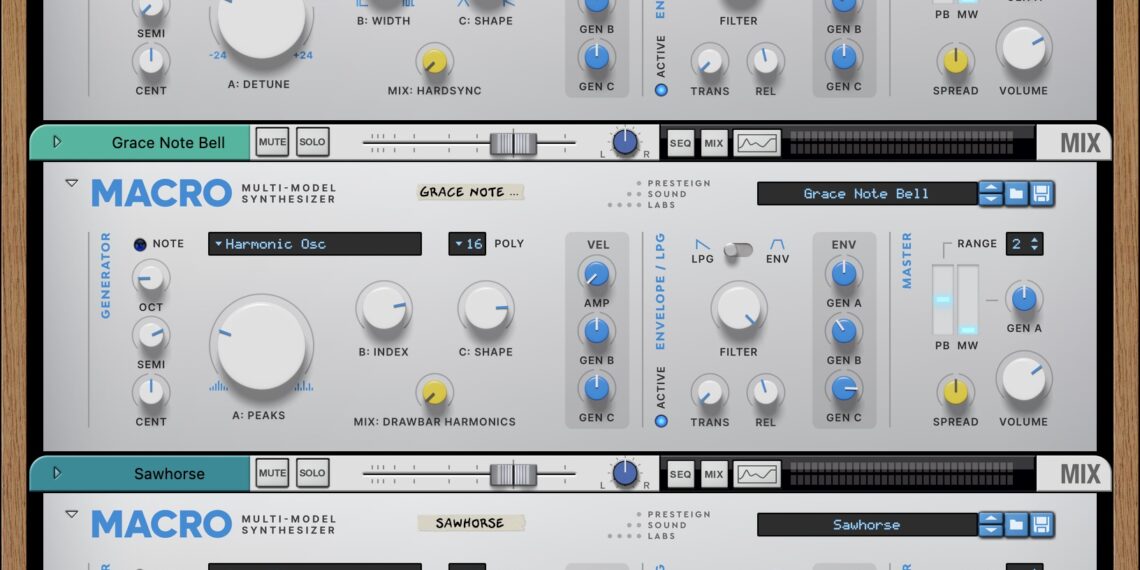The width and height of the screenshot is (1140, 570).
Task: Expand the Sawhorse mix channel triangle
Action: (x=57, y=473)
